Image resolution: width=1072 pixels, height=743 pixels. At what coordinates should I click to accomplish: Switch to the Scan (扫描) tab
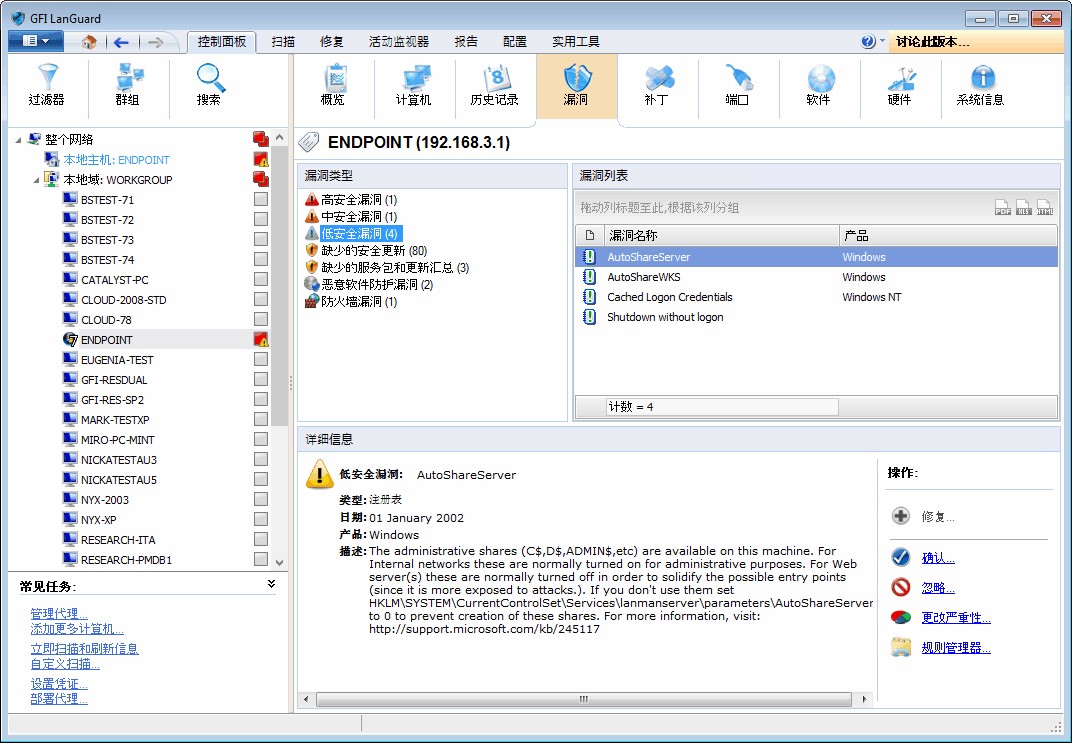click(282, 42)
